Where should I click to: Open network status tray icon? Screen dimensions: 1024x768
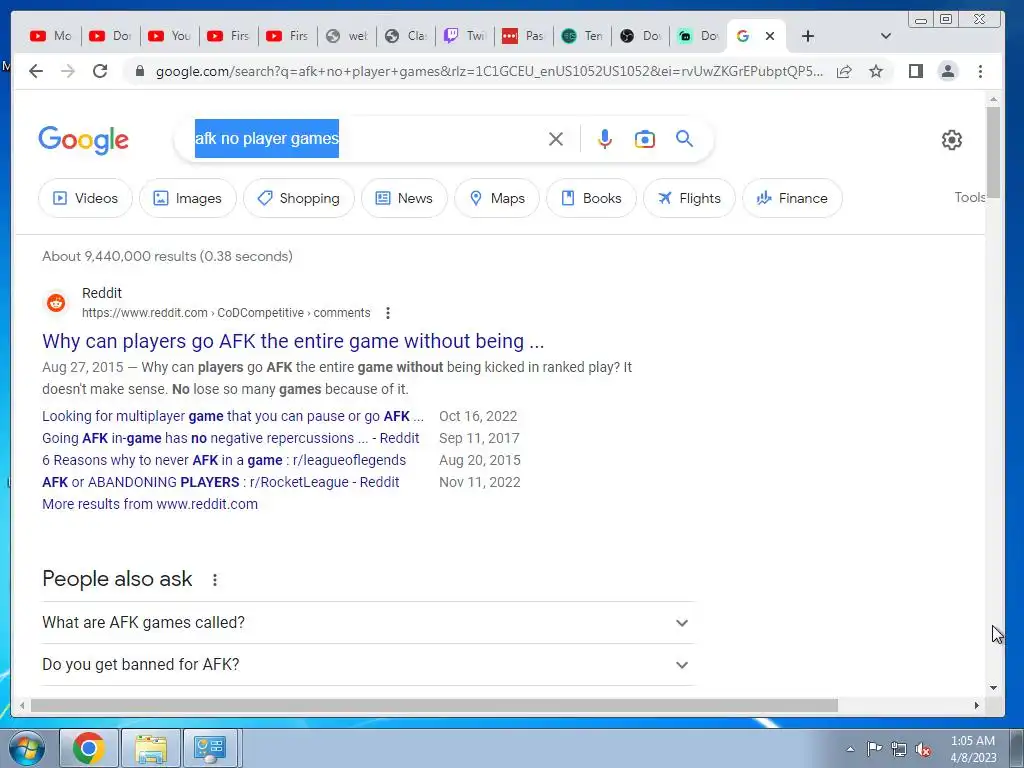click(899, 749)
